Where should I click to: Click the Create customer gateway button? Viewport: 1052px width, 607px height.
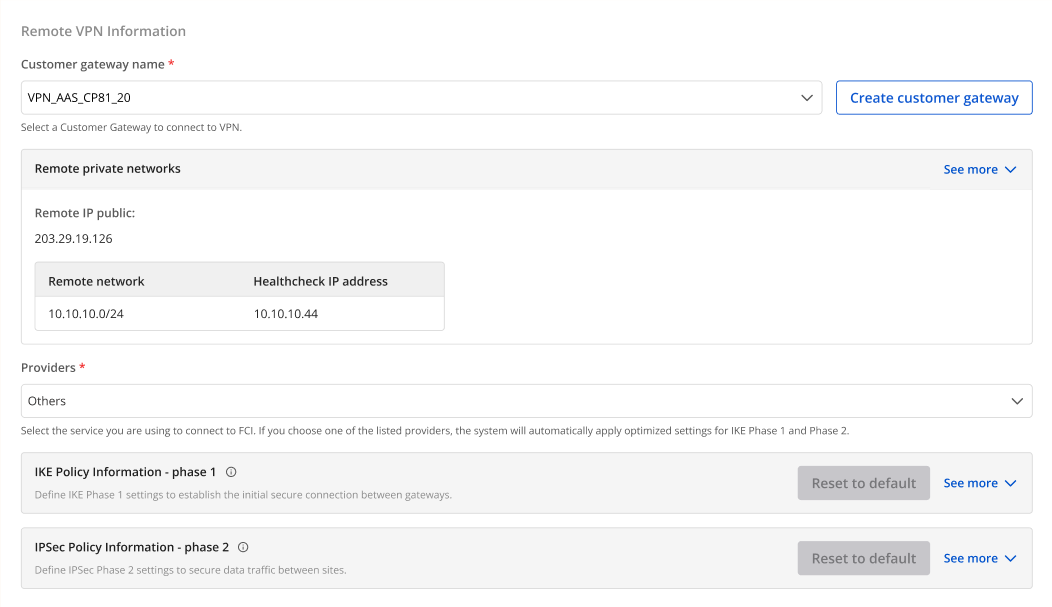point(934,98)
